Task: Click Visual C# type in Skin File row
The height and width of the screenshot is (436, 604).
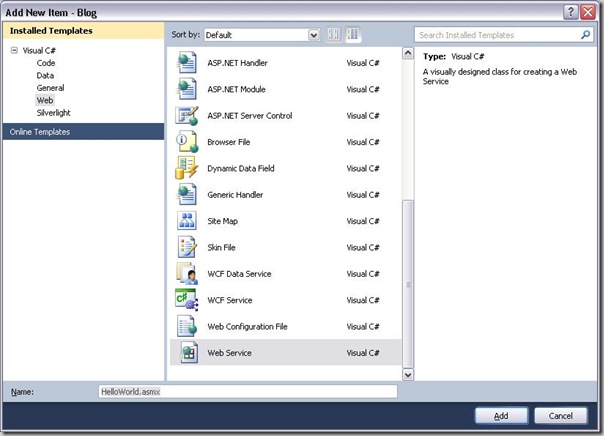Action: pos(363,247)
